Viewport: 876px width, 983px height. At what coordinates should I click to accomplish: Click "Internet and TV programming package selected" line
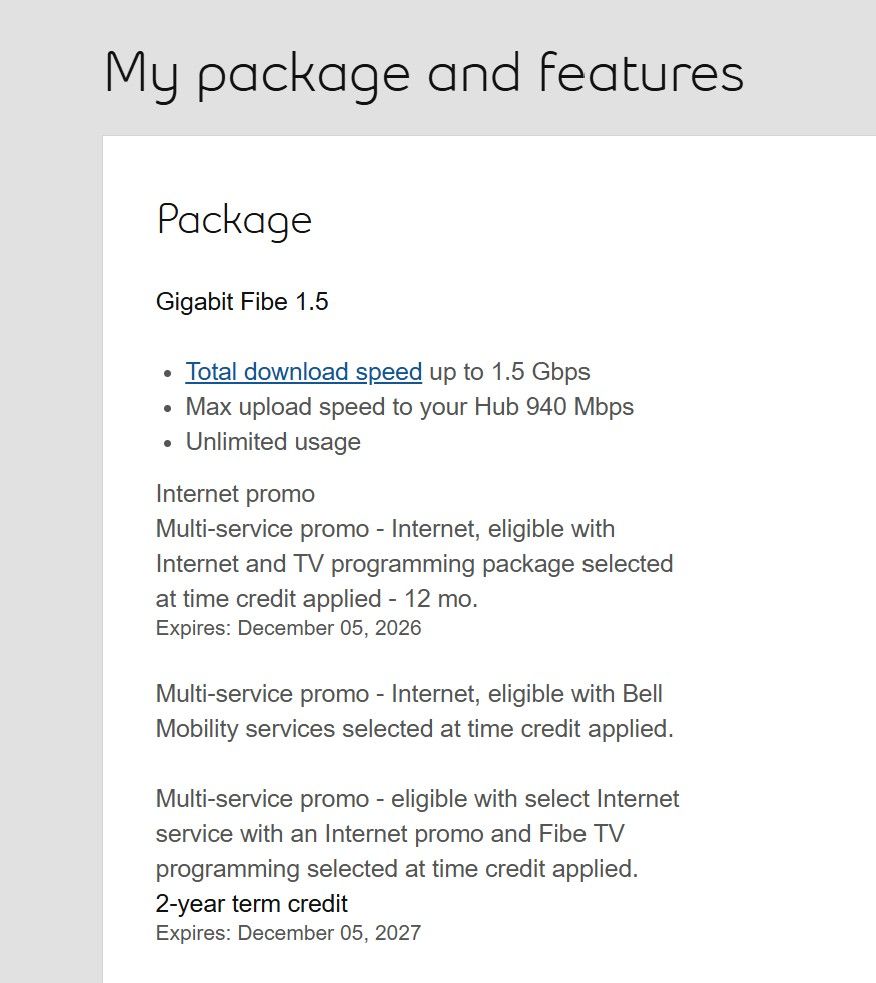tap(414, 564)
